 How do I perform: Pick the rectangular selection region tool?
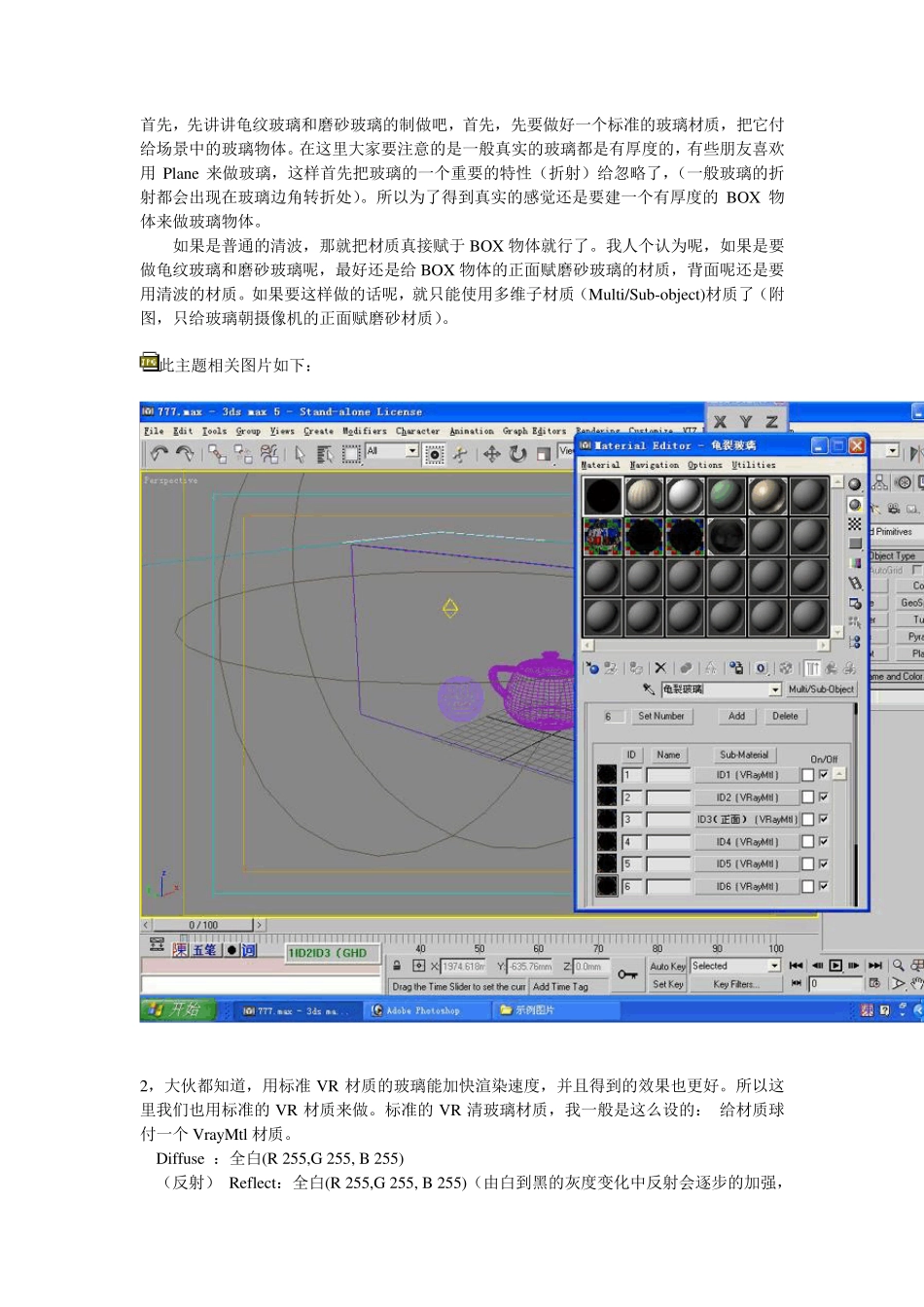[351, 453]
